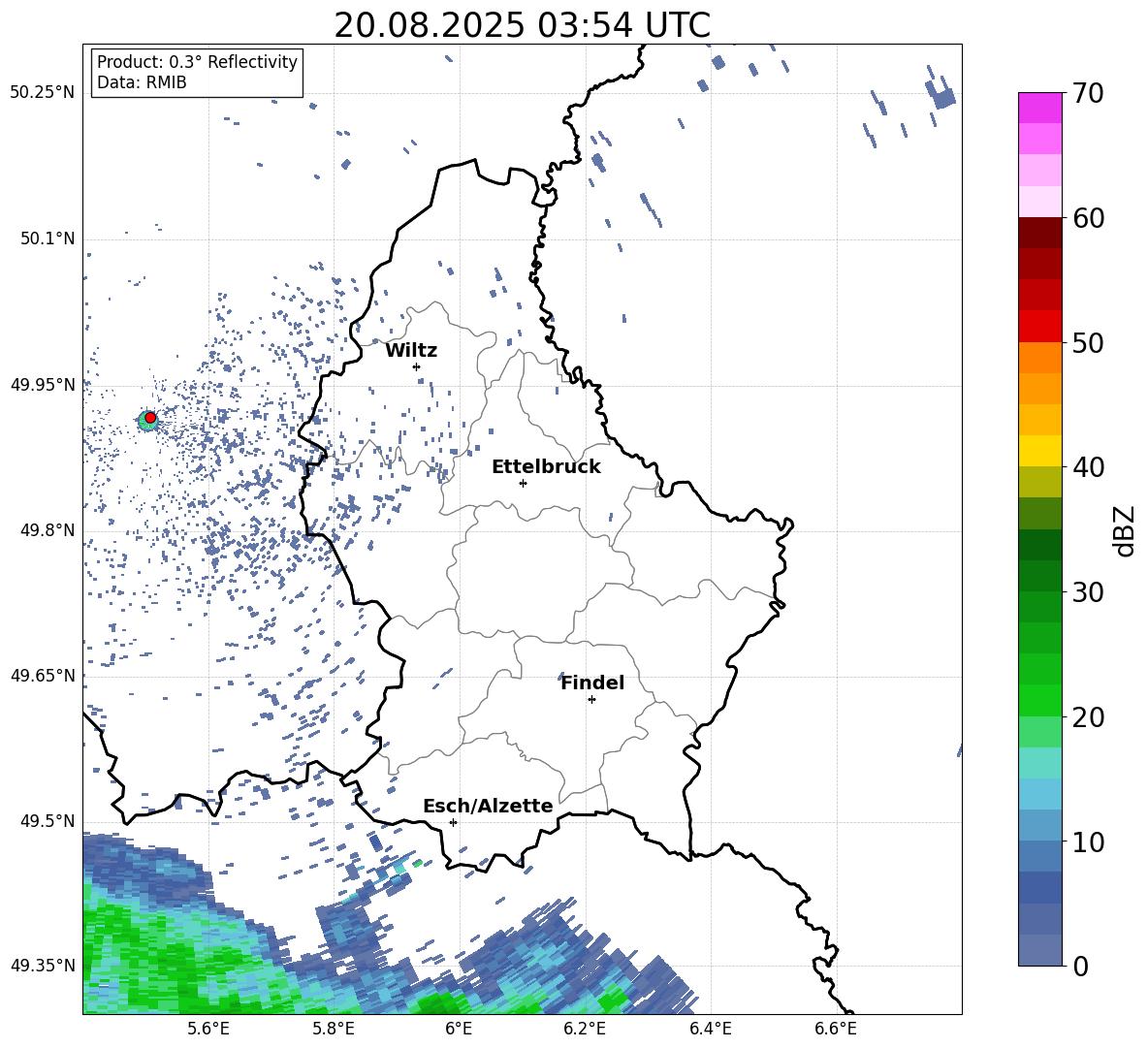Click the Ettelbruck city label

(546, 467)
